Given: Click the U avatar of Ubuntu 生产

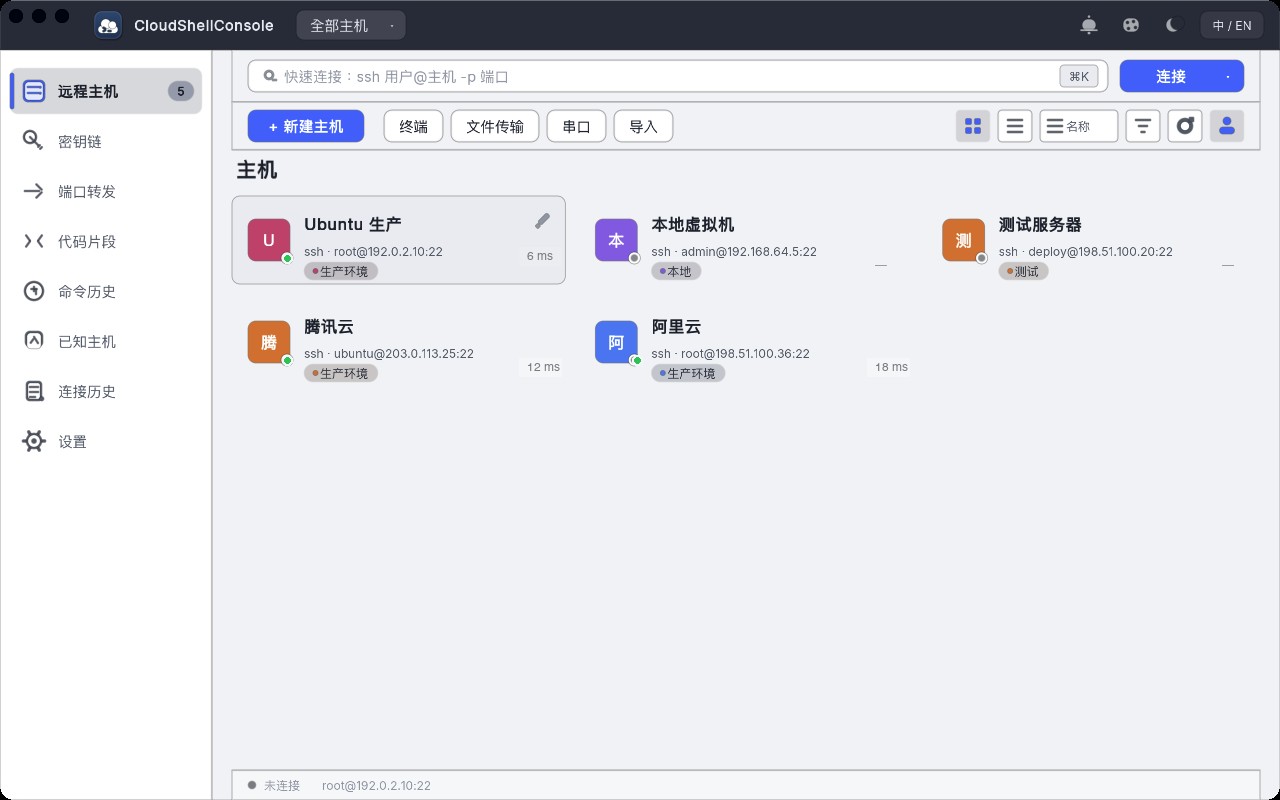Looking at the screenshot, I should 269,240.
